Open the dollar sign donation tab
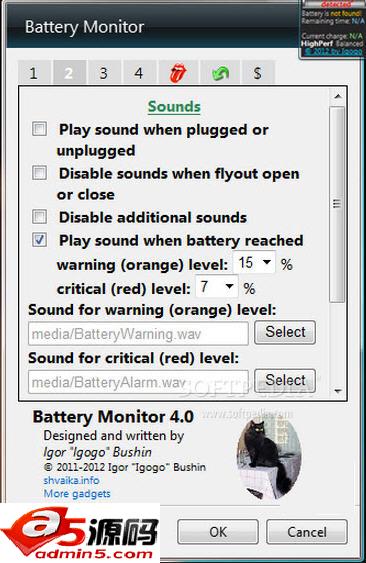 (257, 73)
